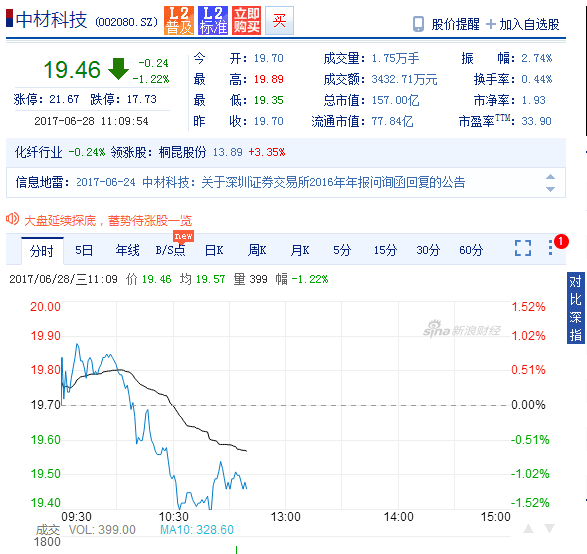Open the 大盘延续探底 headline link

[108, 220]
